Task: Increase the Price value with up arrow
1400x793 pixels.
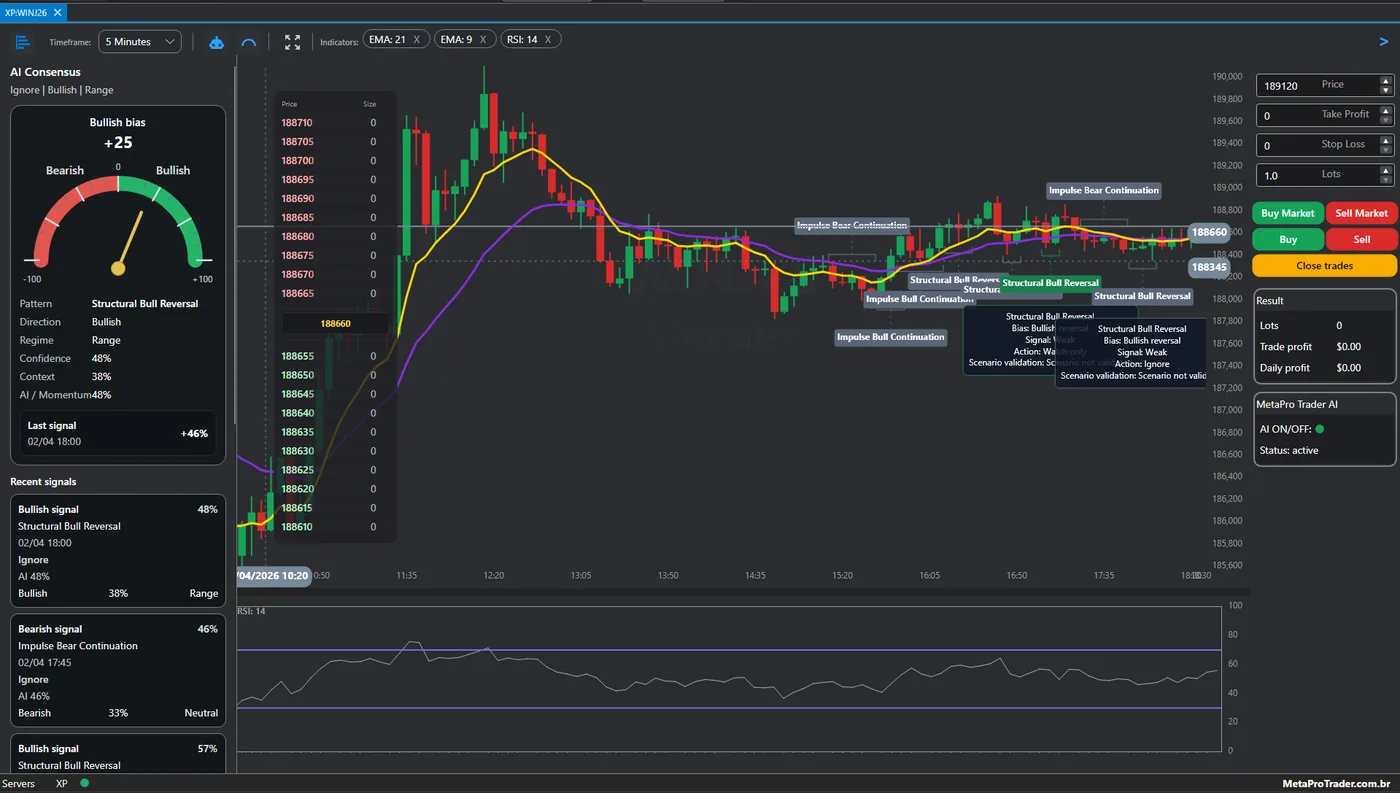Action: pos(1385,81)
